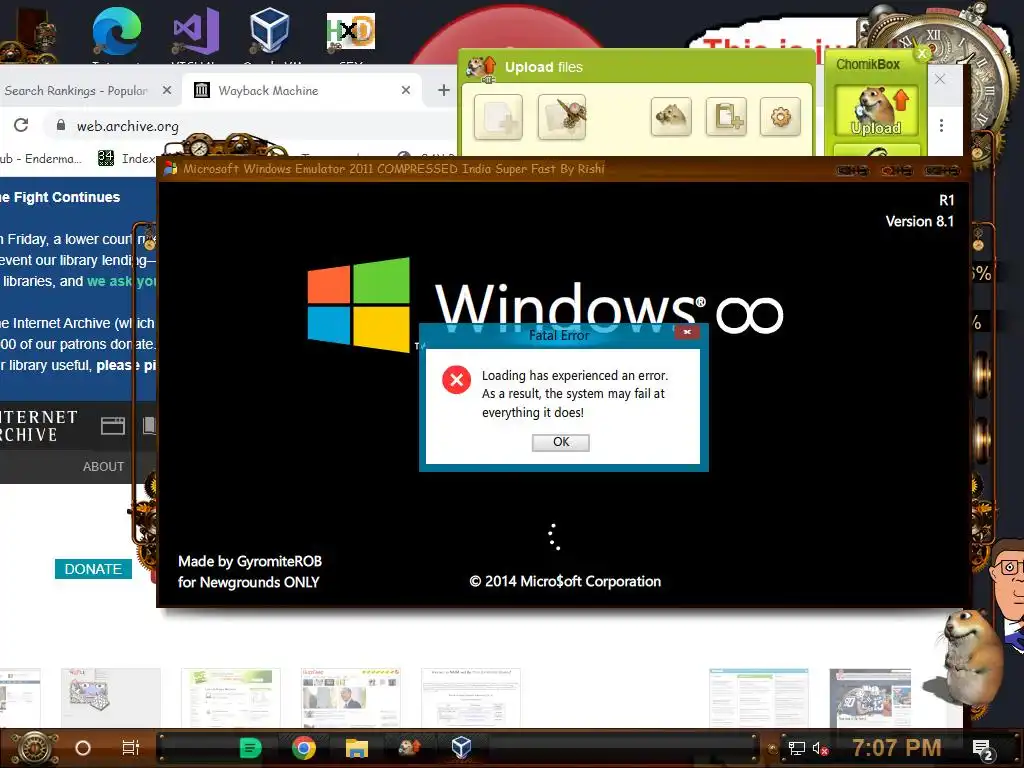Click the desktop hamster mascot
The height and width of the screenshot is (768, 1024).
(x=971, y=656)
